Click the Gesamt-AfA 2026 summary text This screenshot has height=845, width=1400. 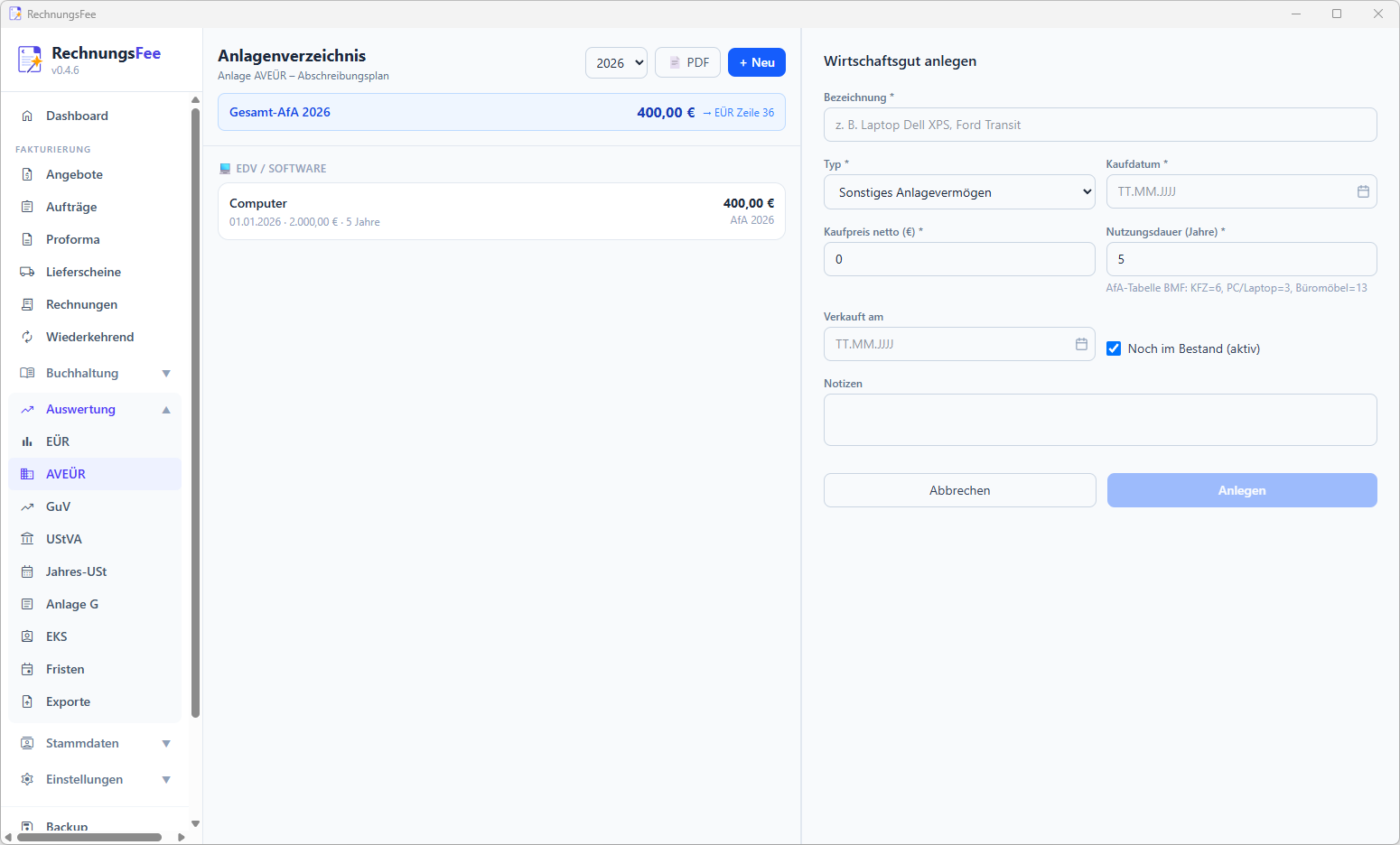280,112
